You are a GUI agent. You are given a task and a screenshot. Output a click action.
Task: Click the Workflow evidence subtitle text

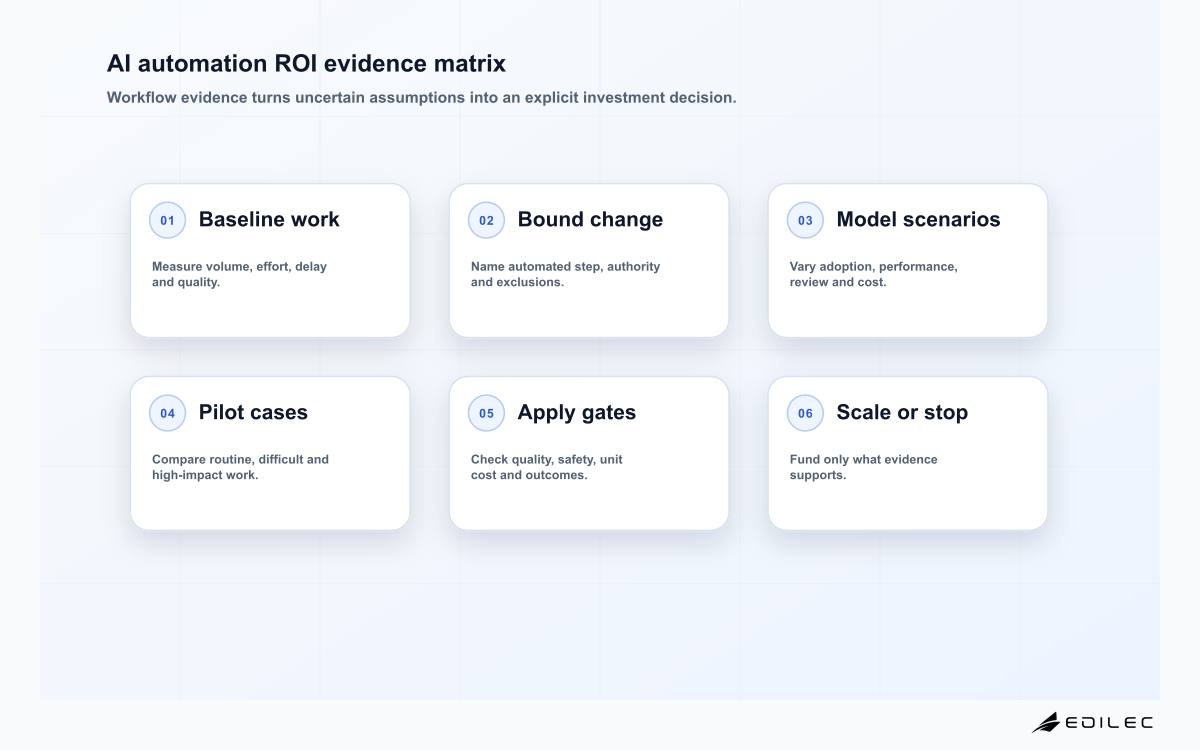(421, 97)
